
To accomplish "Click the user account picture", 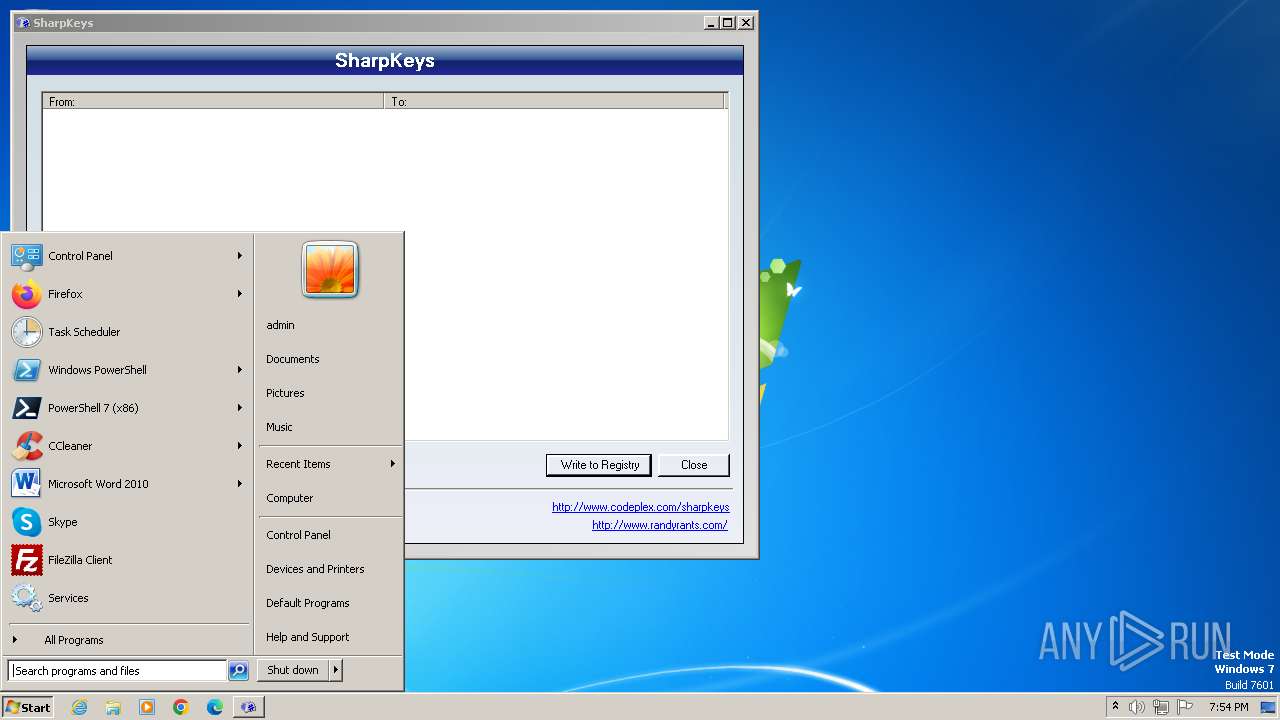I will [x=330, y=270].
